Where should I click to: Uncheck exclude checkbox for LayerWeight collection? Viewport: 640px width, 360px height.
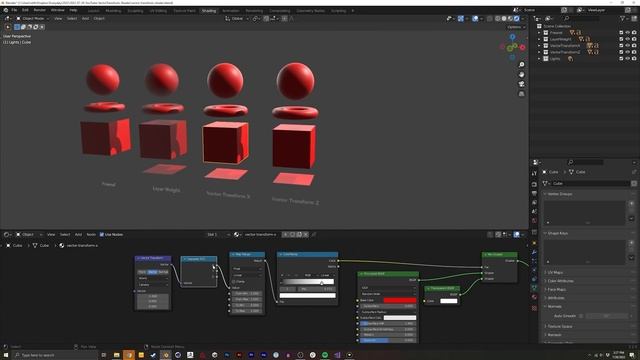(621, 39)
